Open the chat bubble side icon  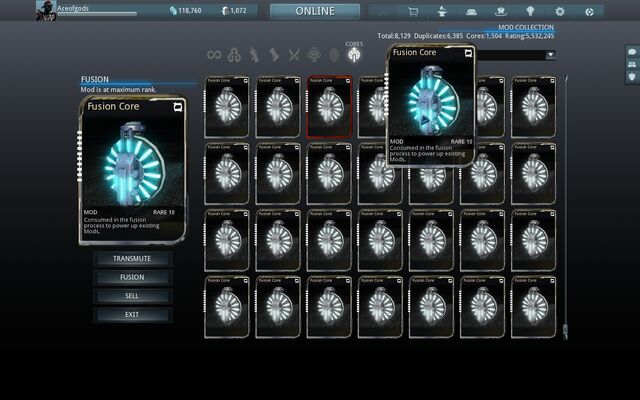pyautogui.click(x=632, y=52)
